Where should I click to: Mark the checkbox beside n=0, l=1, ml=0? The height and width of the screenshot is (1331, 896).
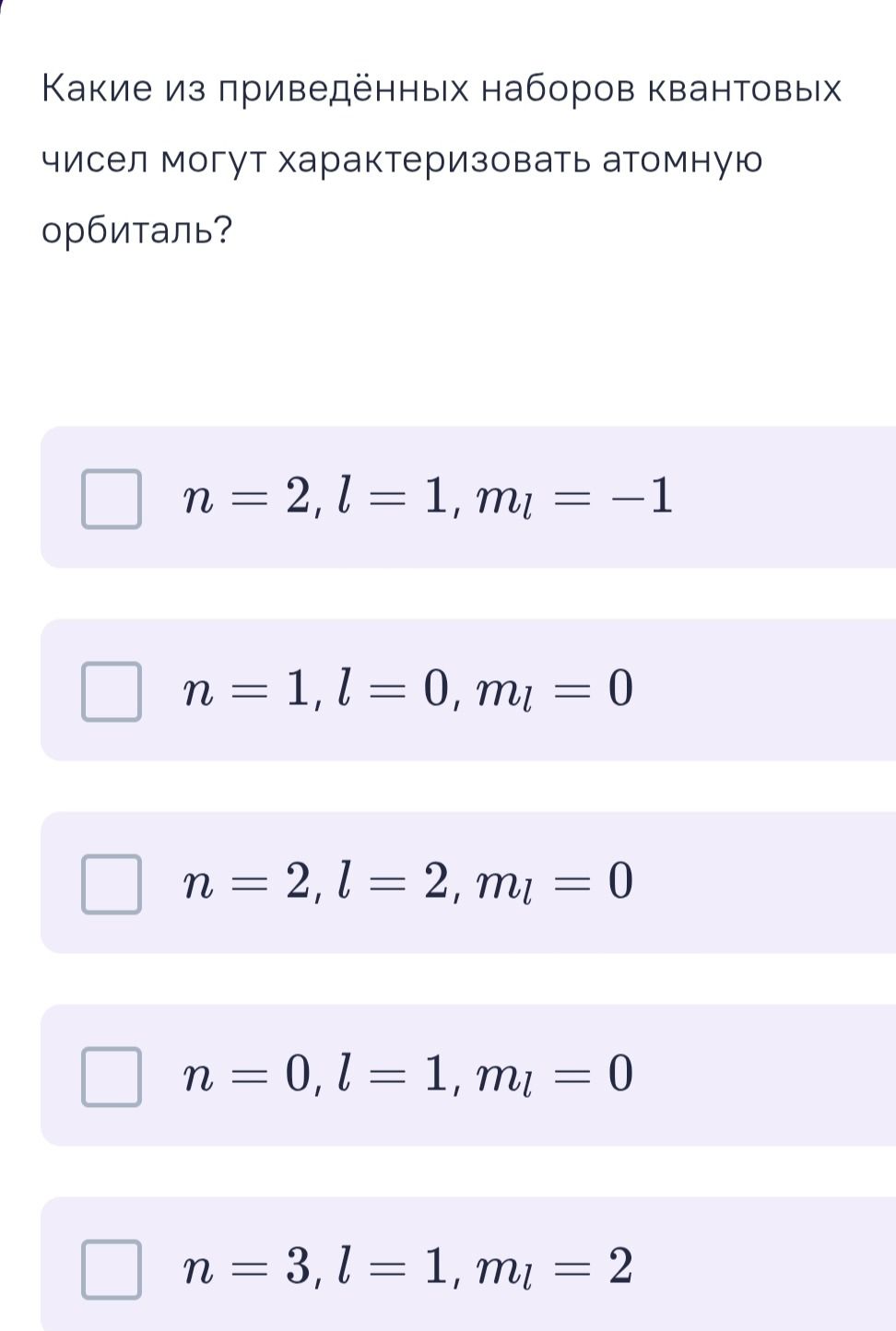pos(112,1077)
